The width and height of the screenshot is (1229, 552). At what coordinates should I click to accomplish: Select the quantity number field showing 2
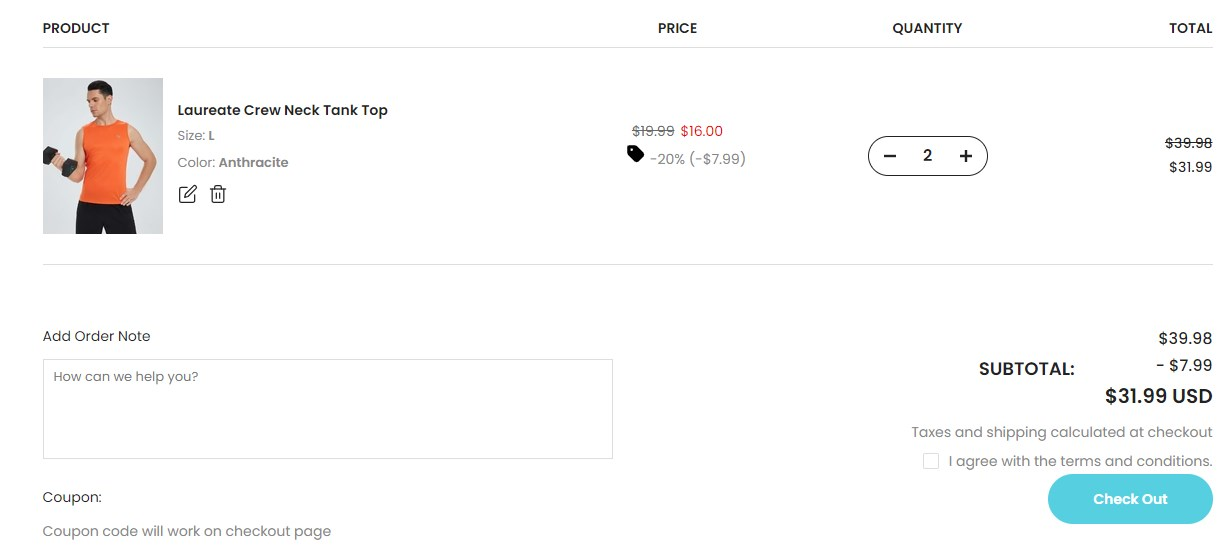pos(928,156)
